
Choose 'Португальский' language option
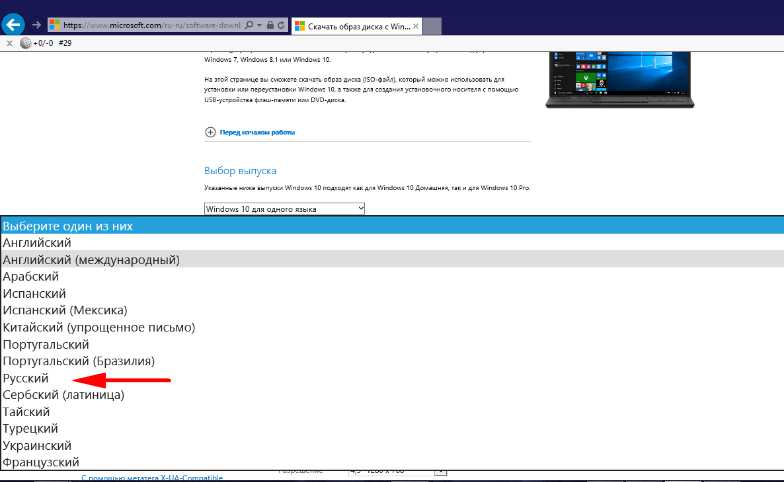(392, 344)
